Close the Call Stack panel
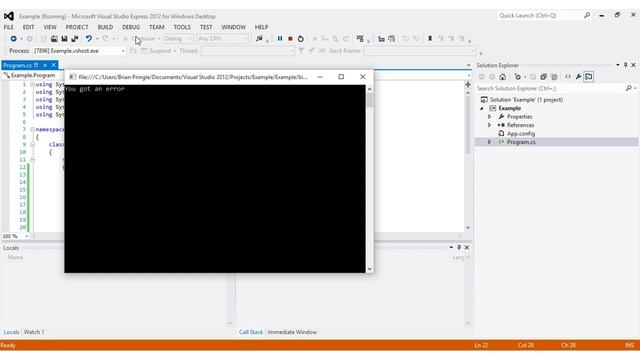Screen dimensions: 640x360 click(467, 247)
